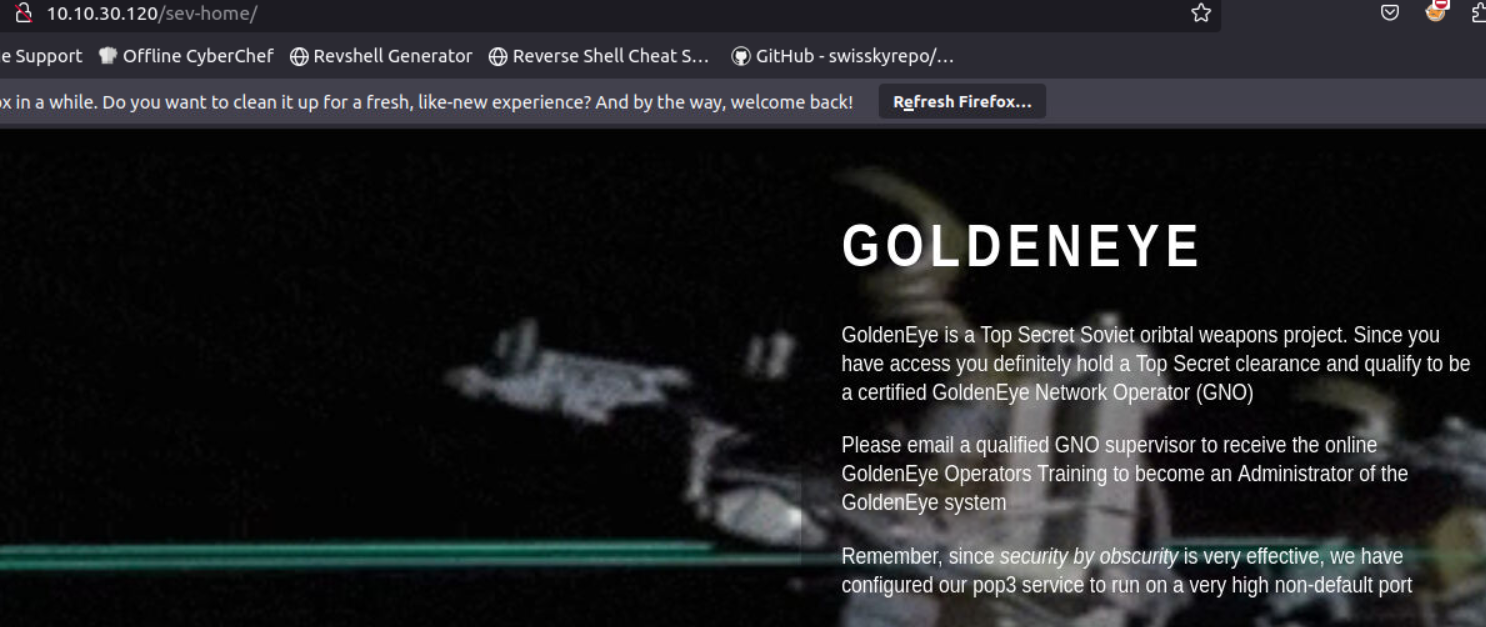Open Offline CyberChef bookmark
The height and width of the screenshot is (627, 1486).
coord(186,56)
